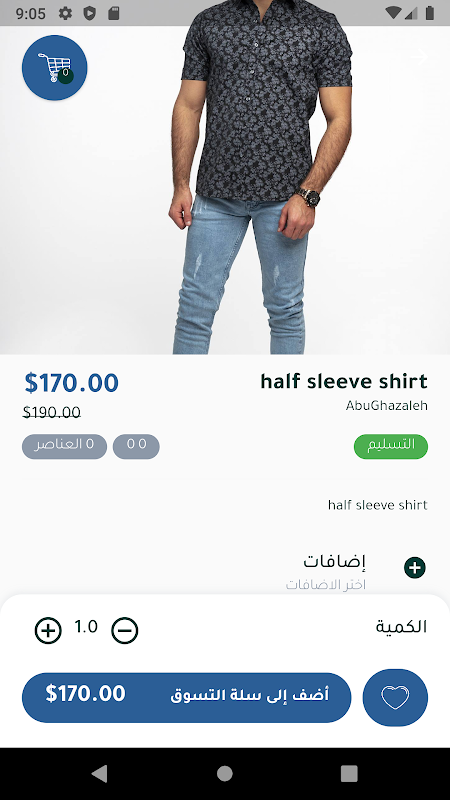Open the shopping cart button
Image resolution: width=450 pixels, height=800 pixels.
pos(55,67)
